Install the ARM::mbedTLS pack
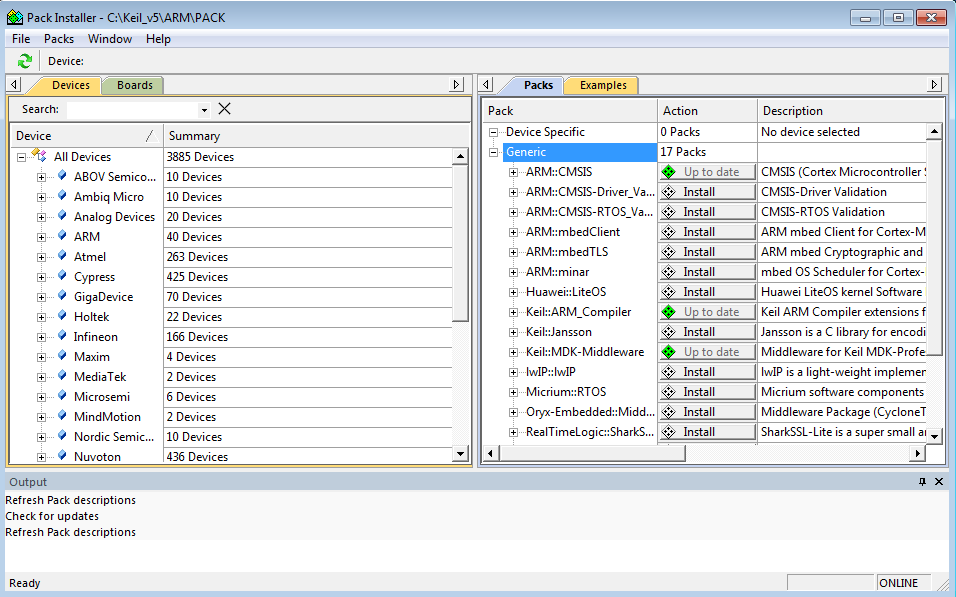 [x=707, y=252]
